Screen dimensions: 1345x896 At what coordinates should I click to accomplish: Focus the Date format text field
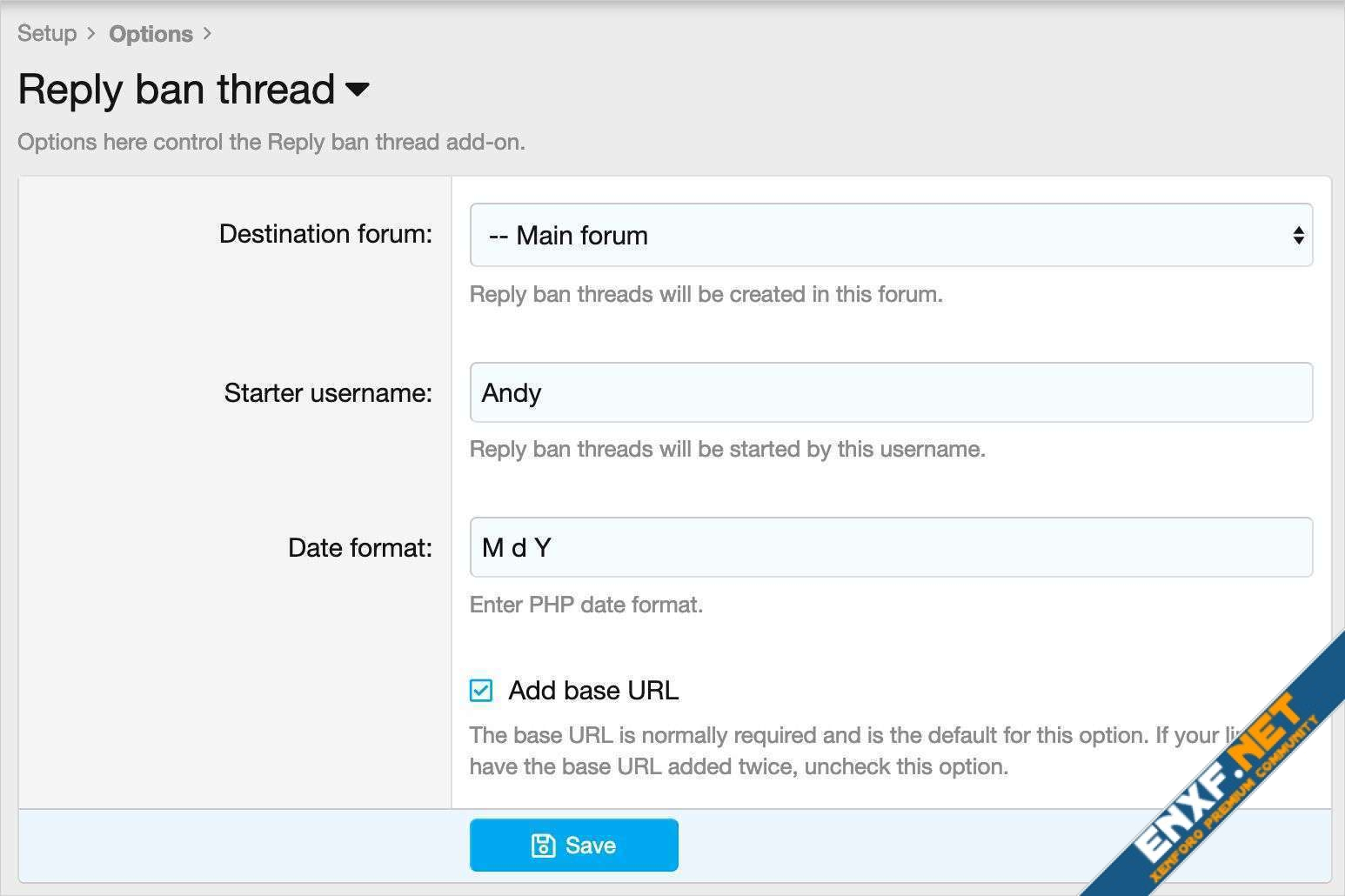[889, 547]
